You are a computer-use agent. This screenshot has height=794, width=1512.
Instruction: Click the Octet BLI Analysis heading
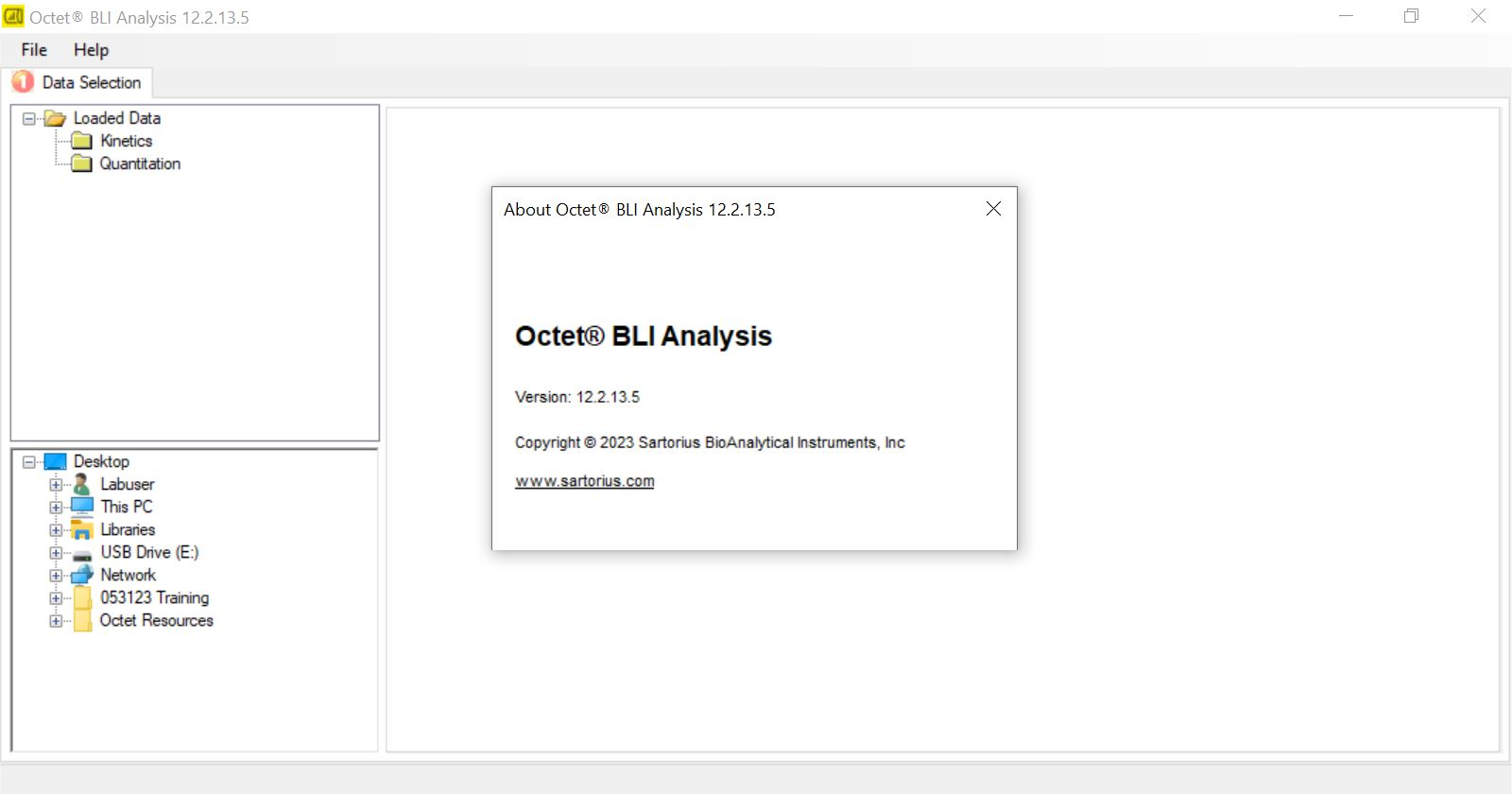coord(644,336)
